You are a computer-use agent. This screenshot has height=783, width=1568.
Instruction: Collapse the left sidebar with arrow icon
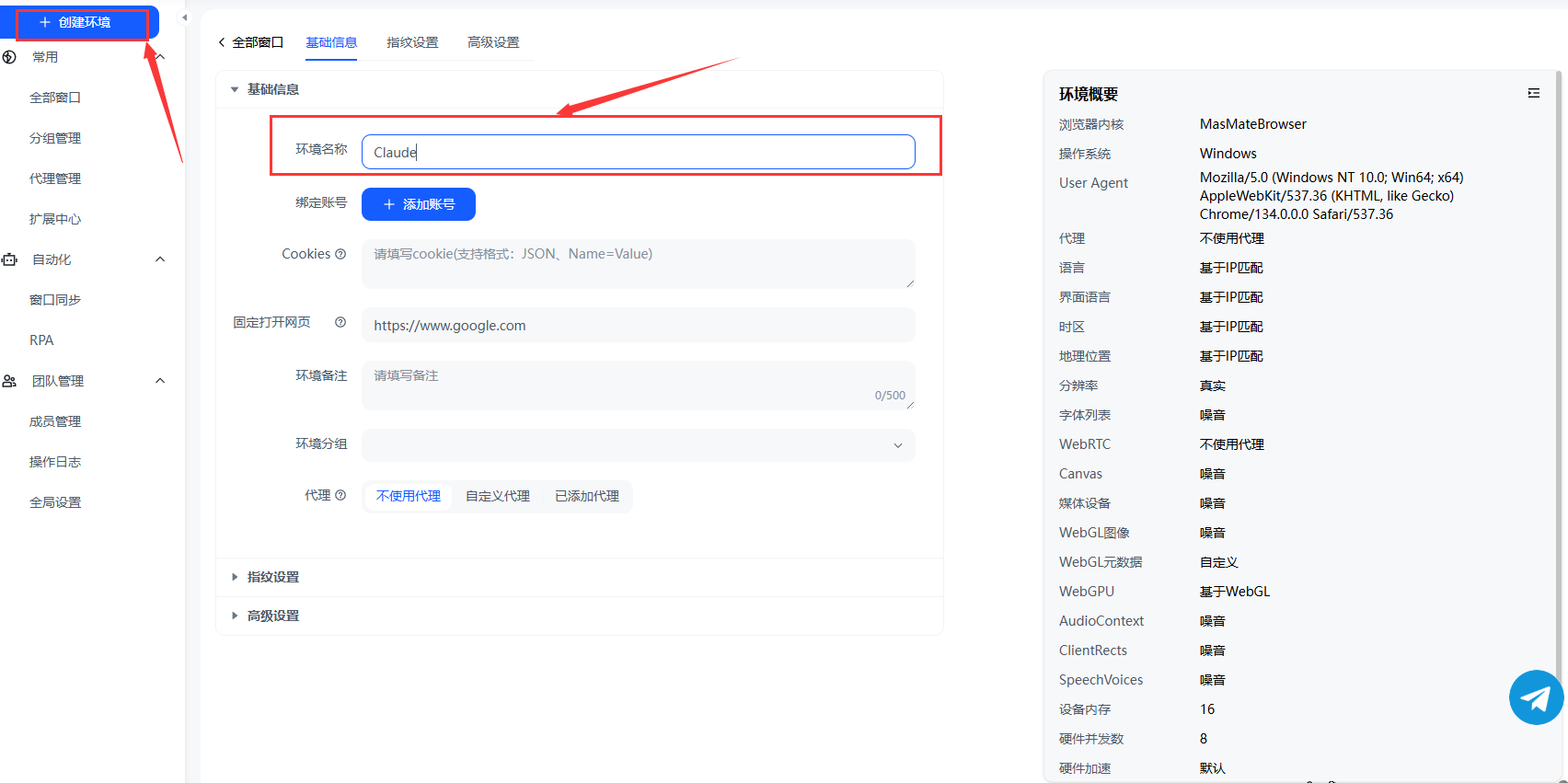(x=184, y=17)
